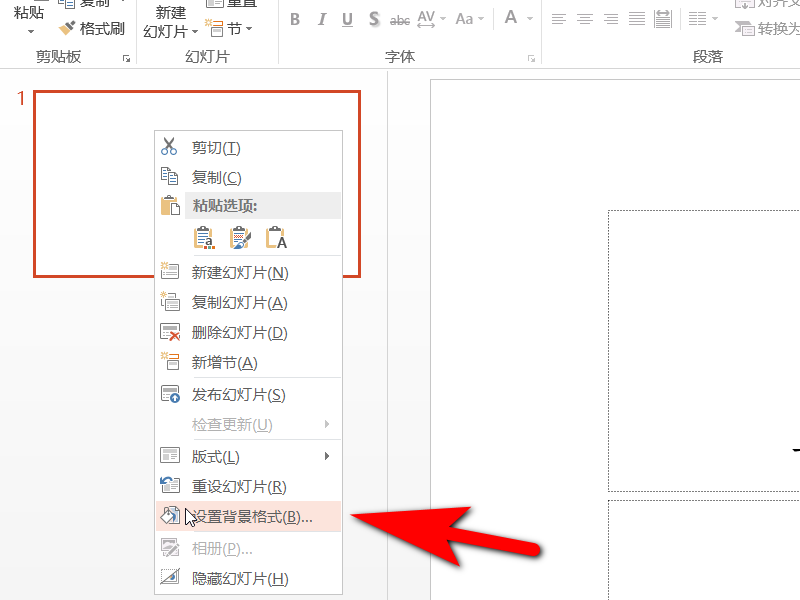This screenshot has height=600, width=800.
Task: Choose 设置背景格式 from context menu
Action: click(x=251, y=517)
